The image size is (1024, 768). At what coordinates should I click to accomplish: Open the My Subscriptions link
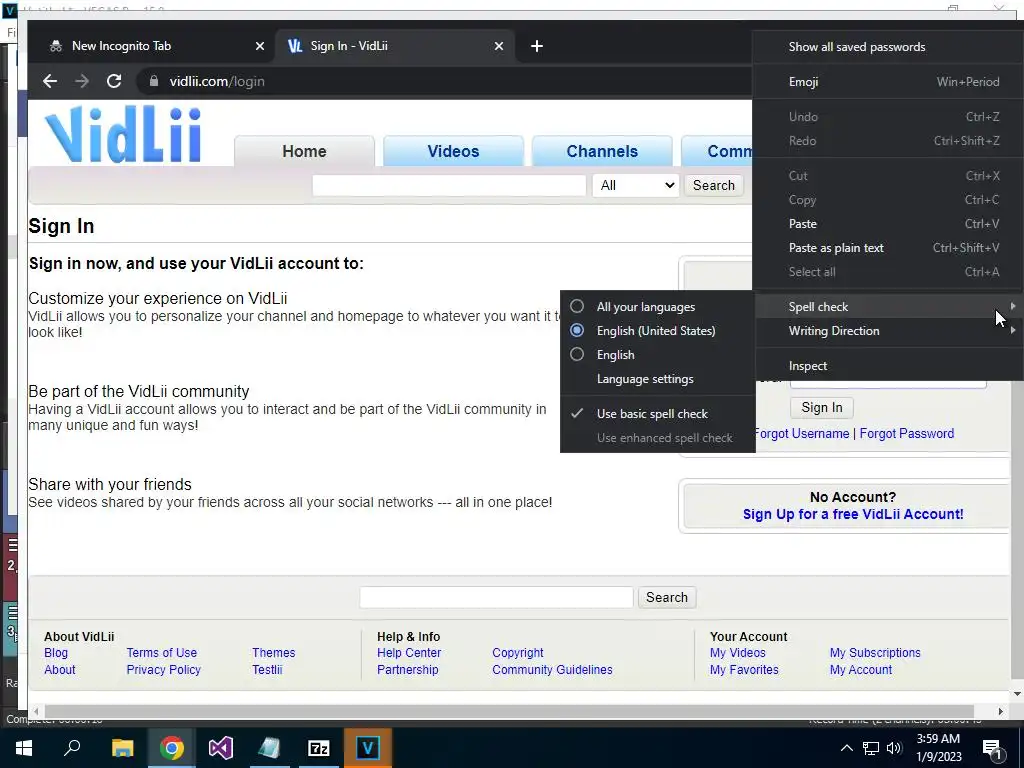pos(874,652)
